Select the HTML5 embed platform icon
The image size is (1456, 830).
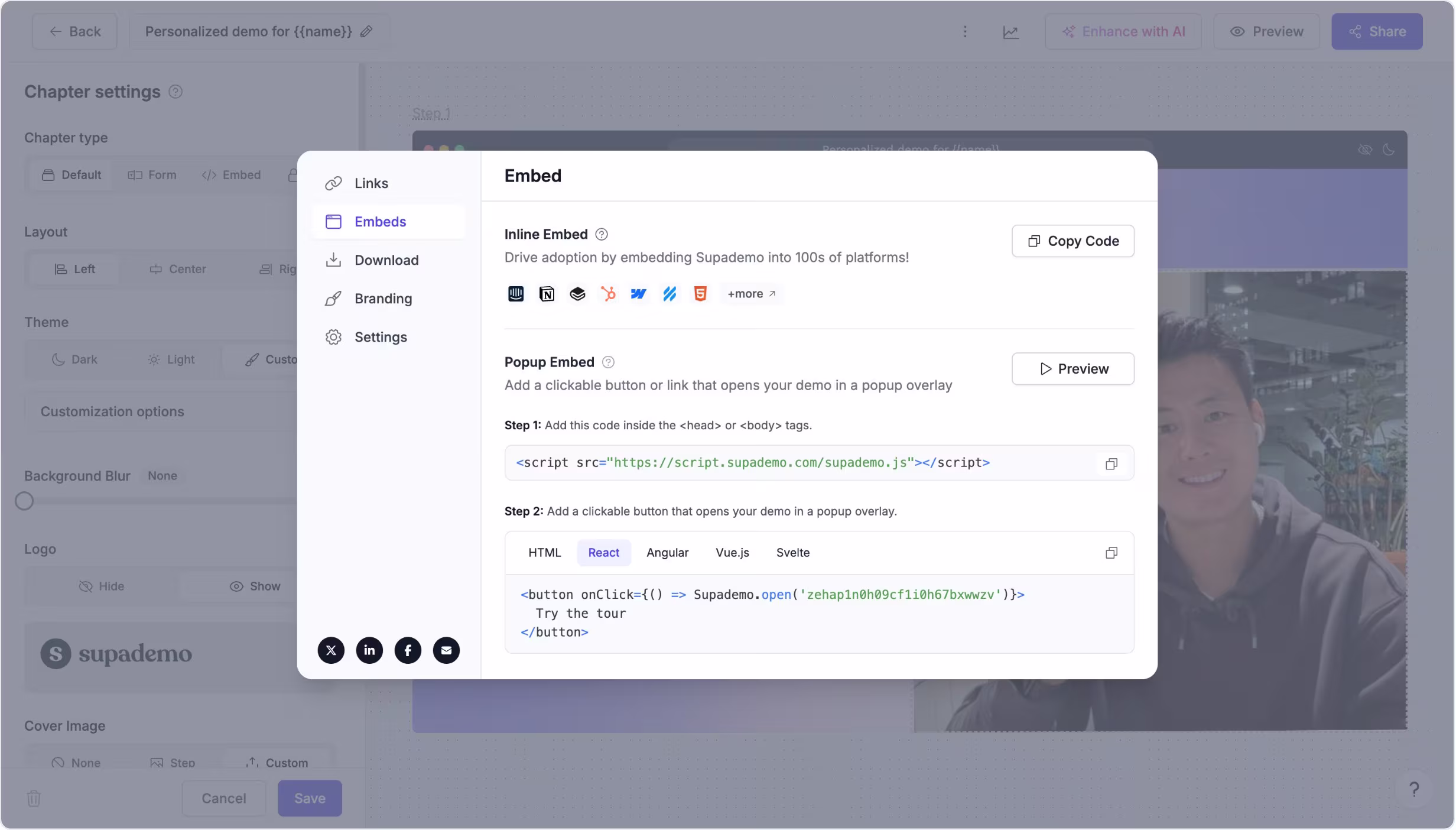coord(700,293)
